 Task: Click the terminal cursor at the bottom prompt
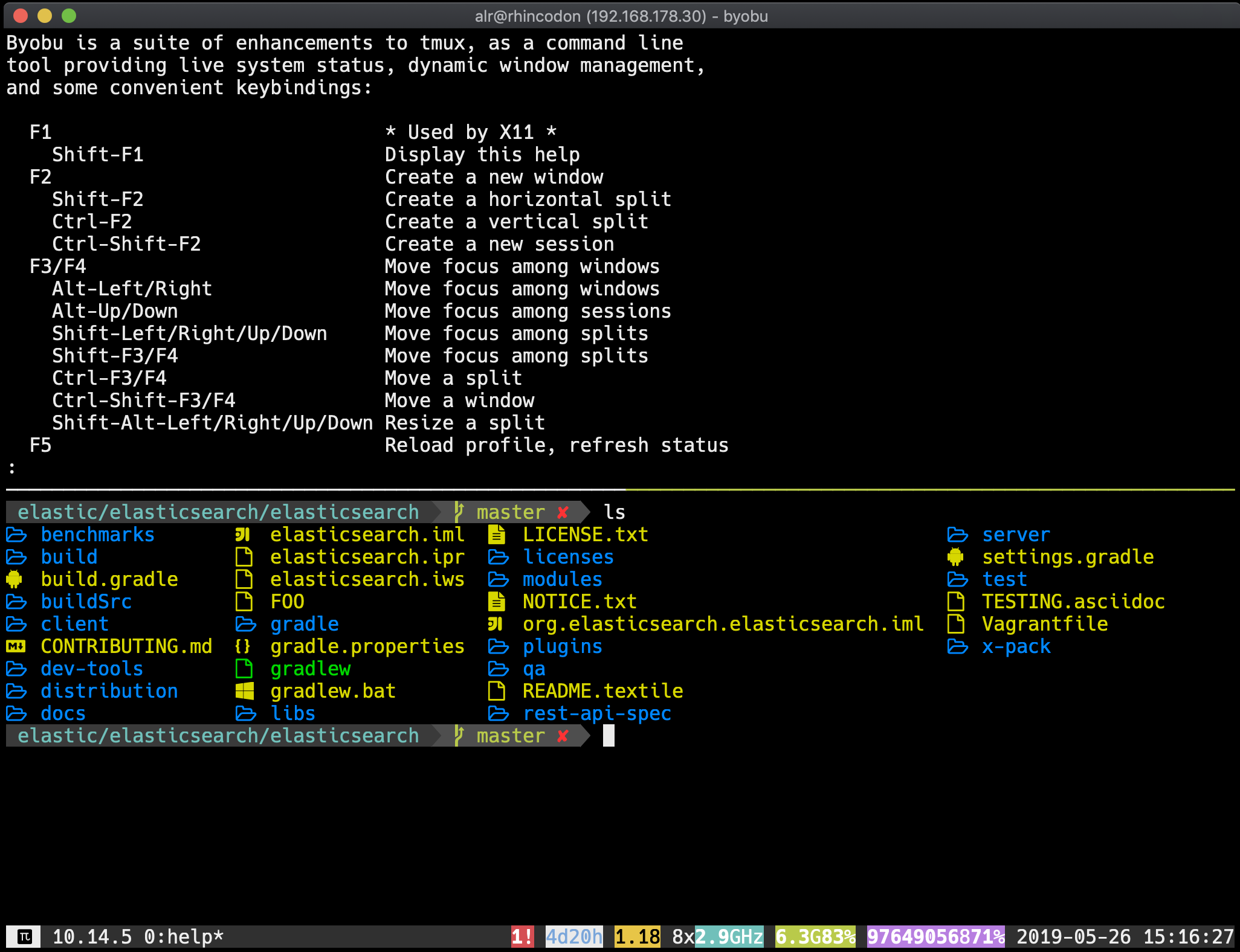(x=609, y=736)
